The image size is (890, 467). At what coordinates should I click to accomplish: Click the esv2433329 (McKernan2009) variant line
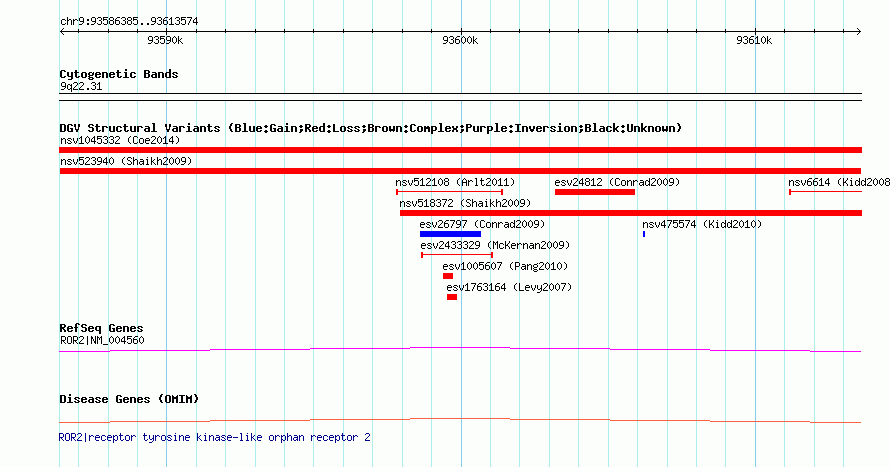click(x=457, y=255)
